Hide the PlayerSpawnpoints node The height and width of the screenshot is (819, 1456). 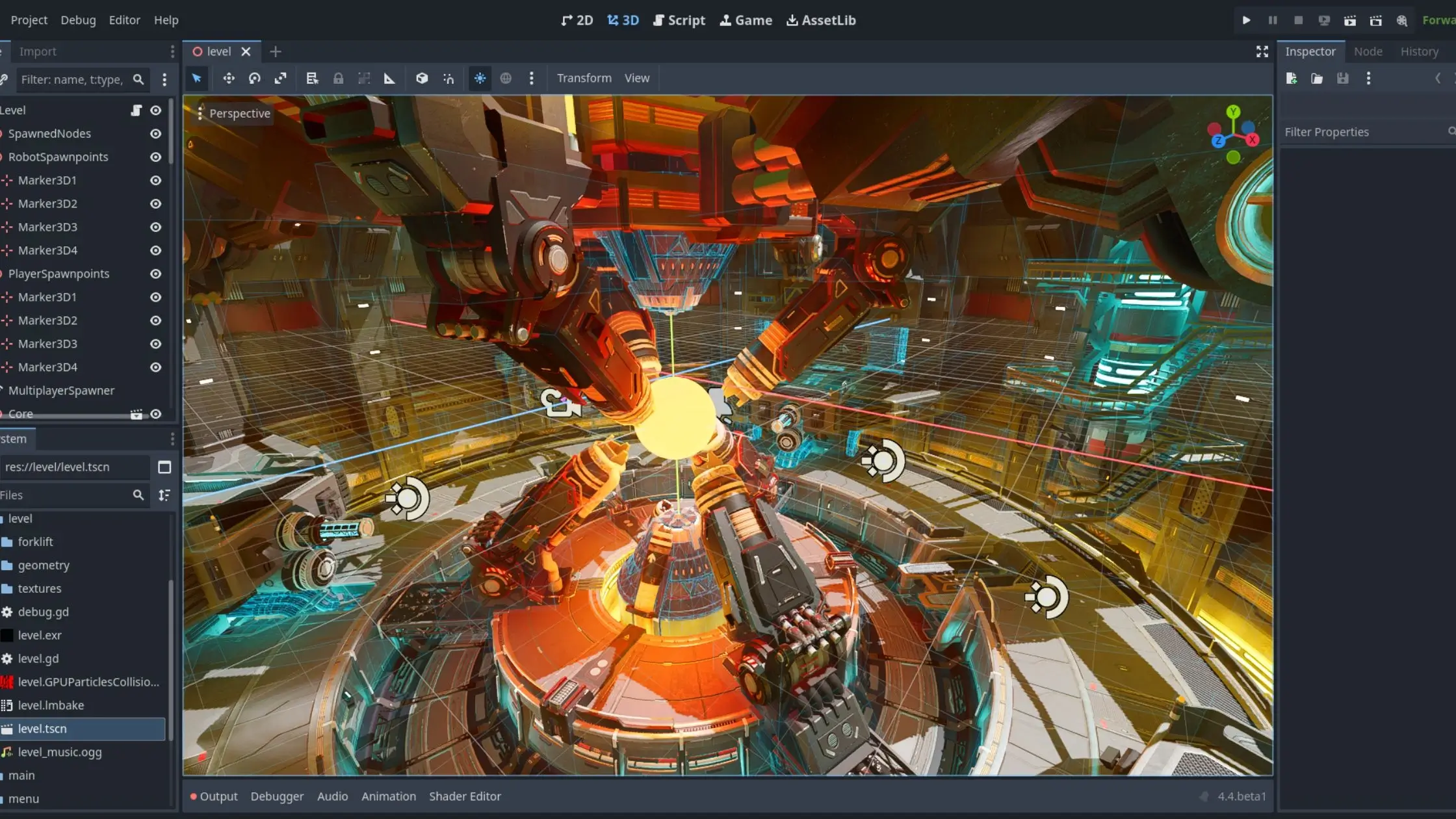point(155,274)
